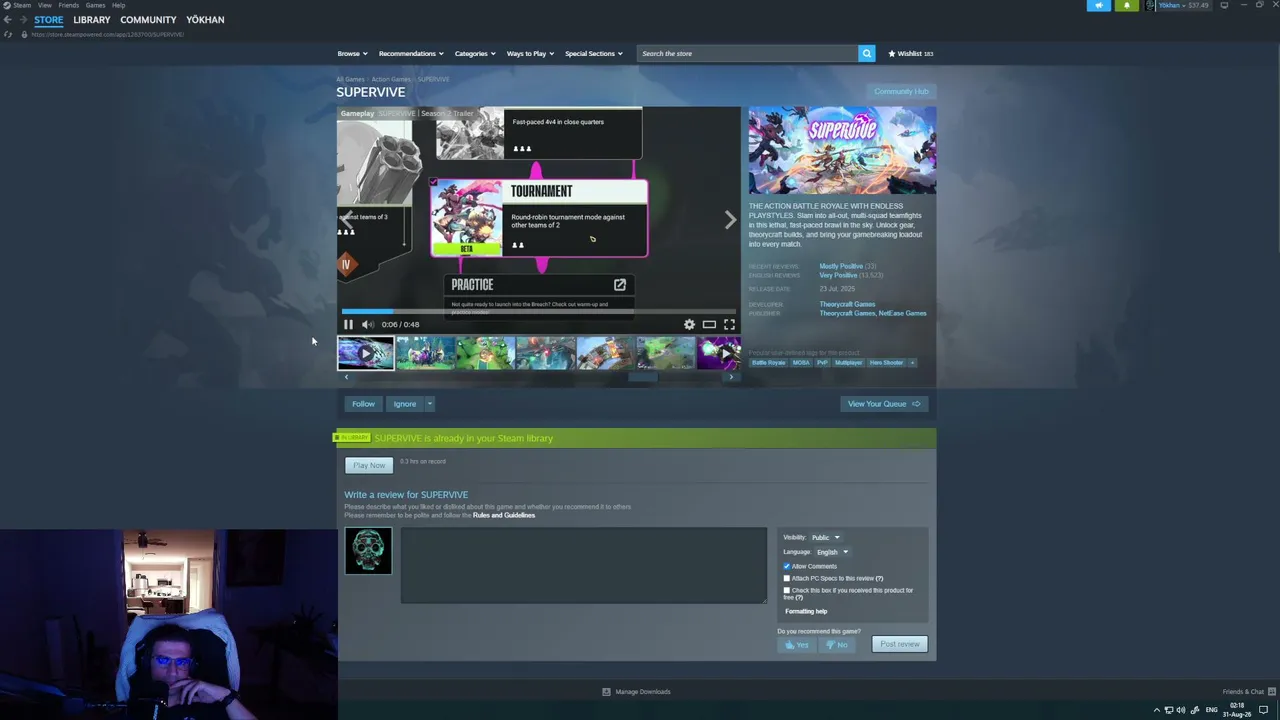The height and width of the screenshot is (720, 1280).
Task: Click the review text area
Action: [x=584, y=565]
